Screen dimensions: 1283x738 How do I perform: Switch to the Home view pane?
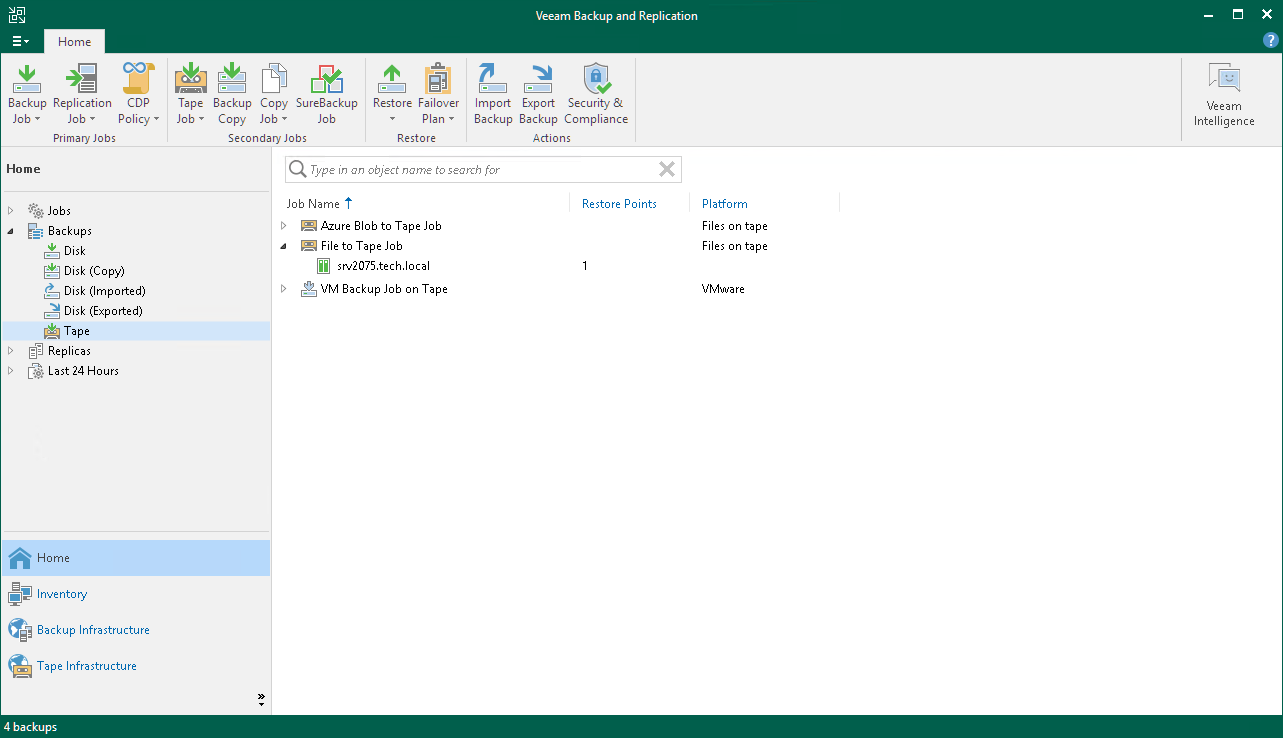tap(136, 558)
